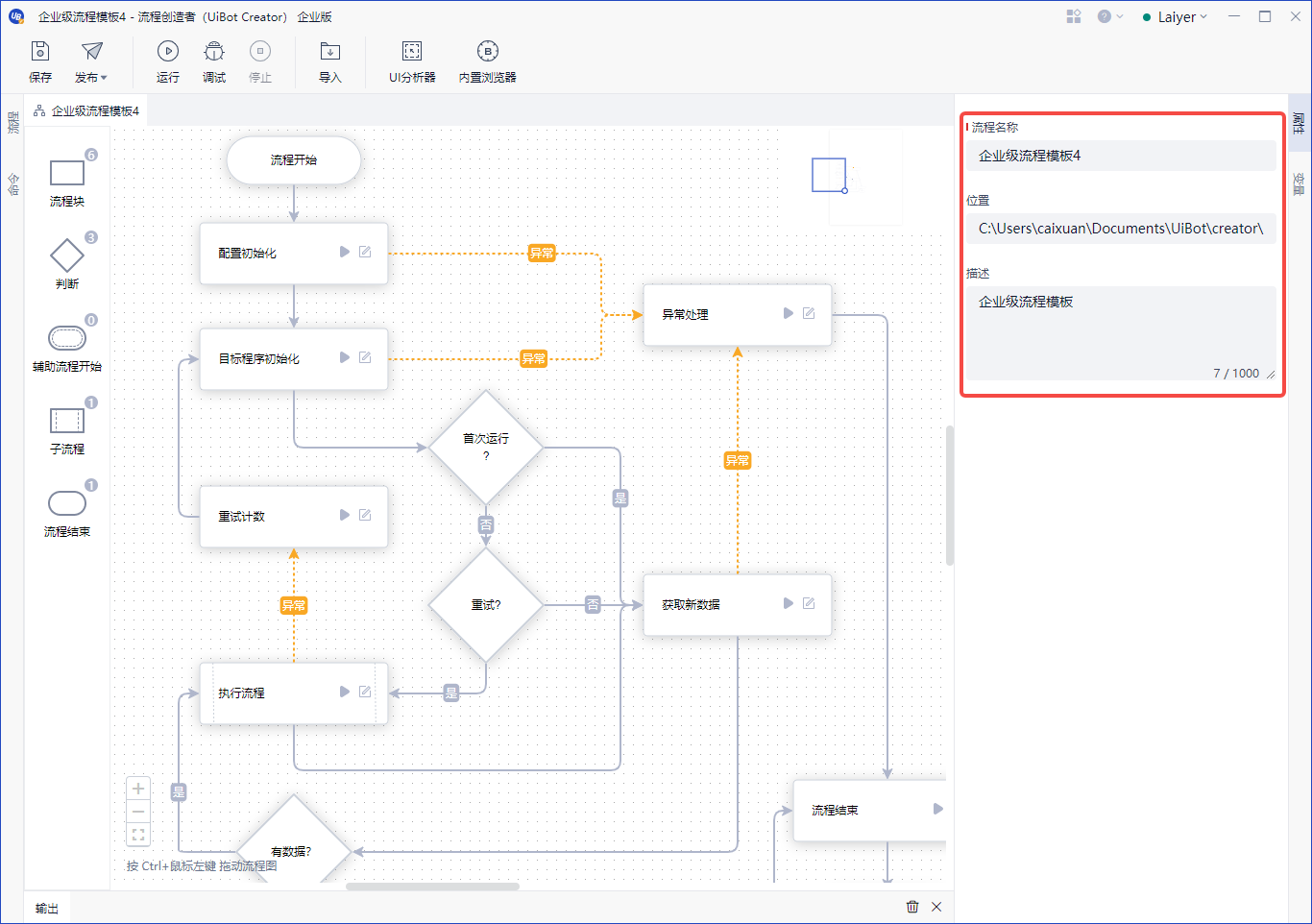Switch to the 企业级流程模板4 document tab
The height and width of the screenshot is (924, 1312).
(86, 111)
